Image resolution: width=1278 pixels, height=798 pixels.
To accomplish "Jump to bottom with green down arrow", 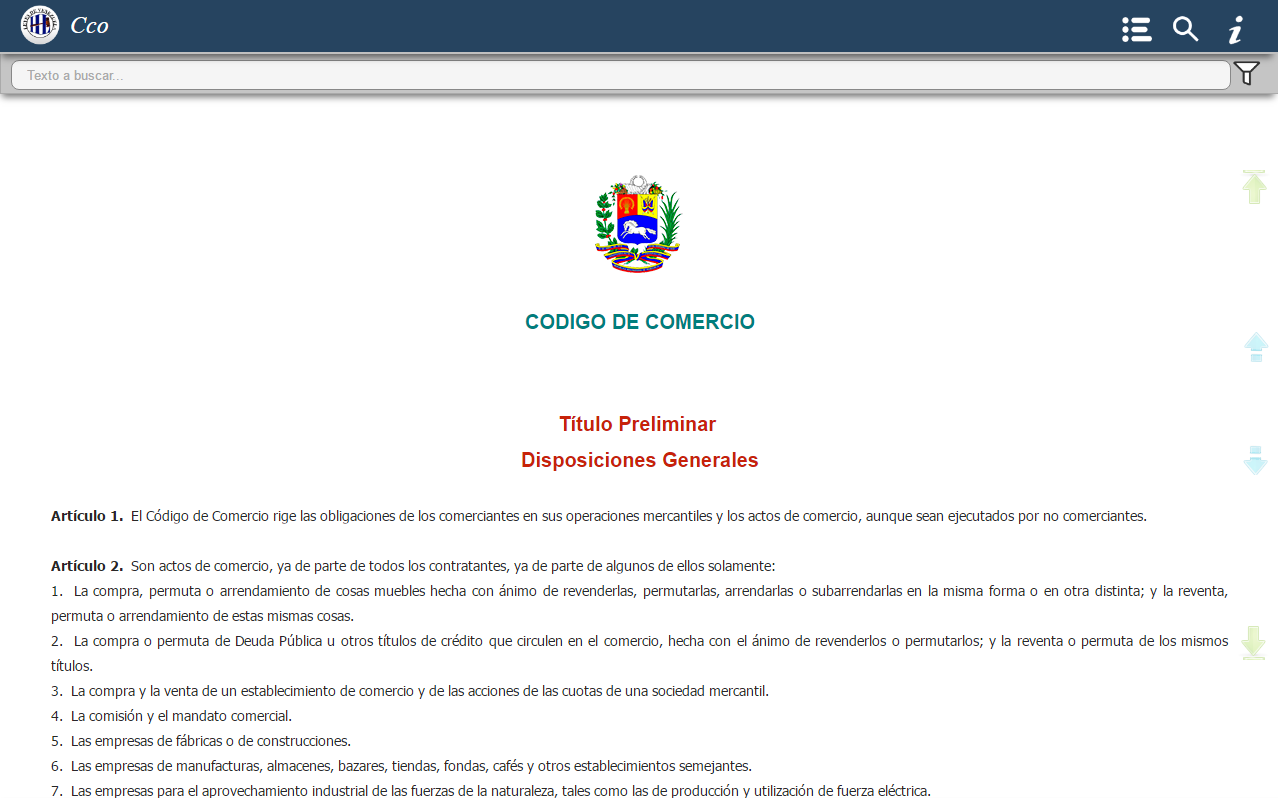I will (x=1254, y=643).
